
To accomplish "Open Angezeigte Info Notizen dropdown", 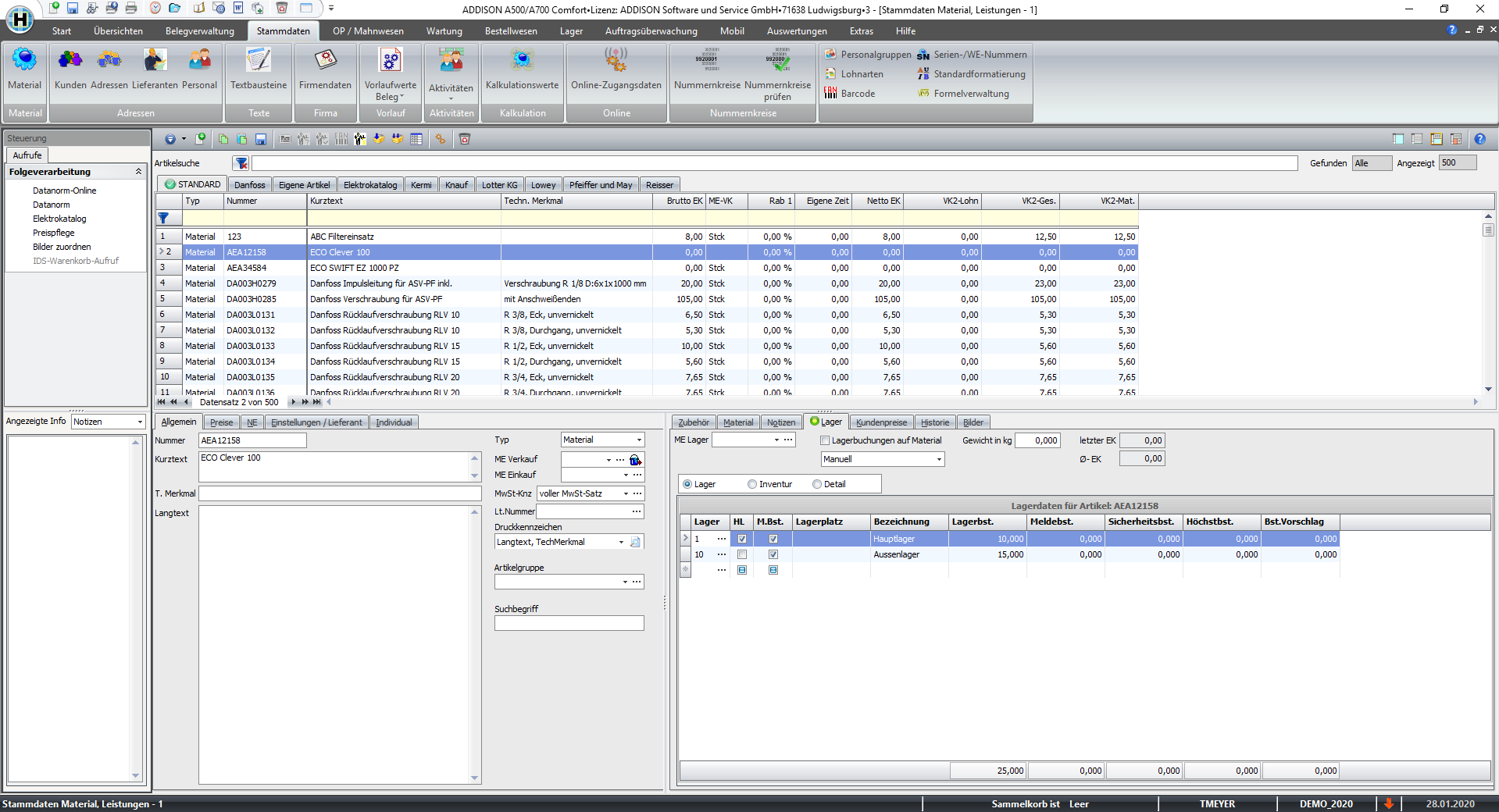I will (140, 422).
